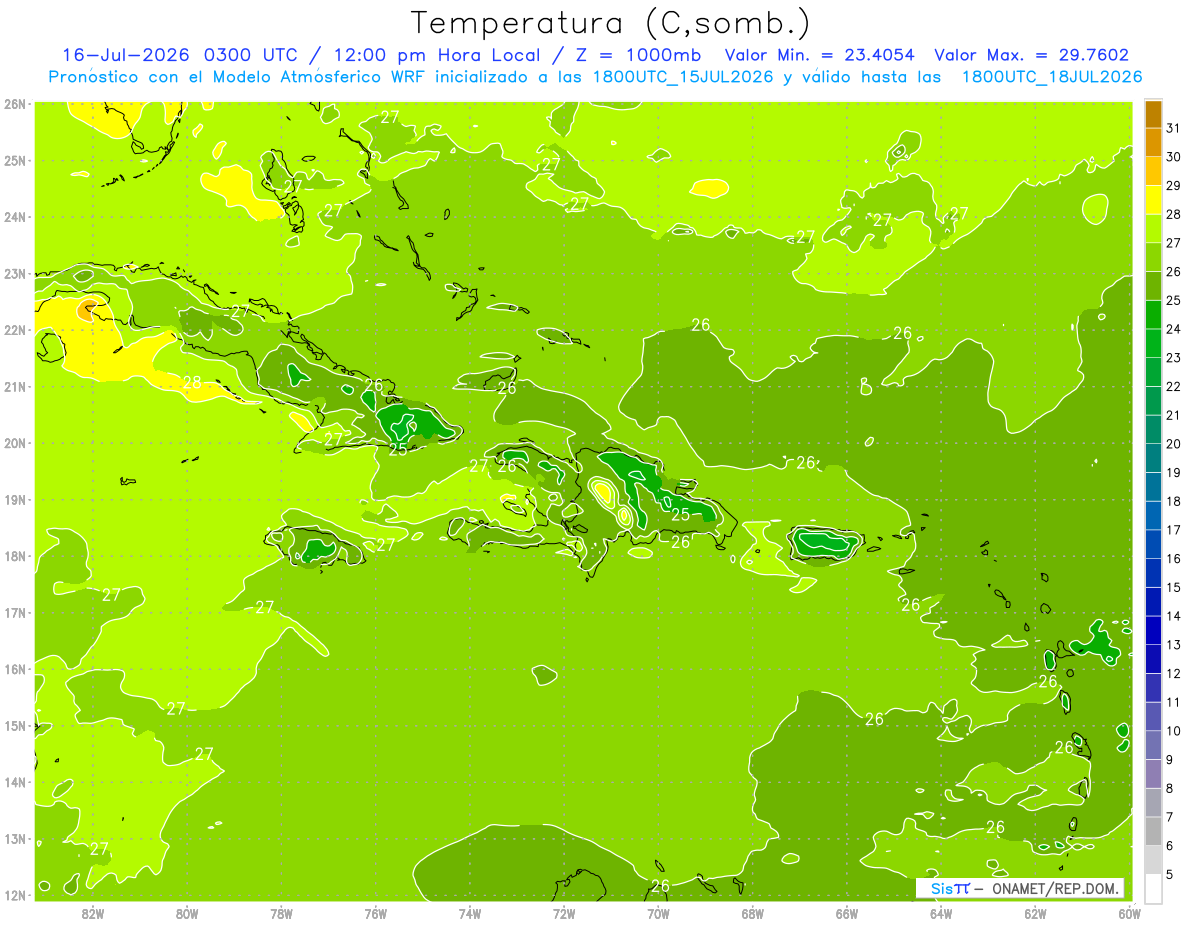This screenshot has height=927, width=1200.
Task: Click the colorbar scale label '20'
Action: (x=1174, y=443)
